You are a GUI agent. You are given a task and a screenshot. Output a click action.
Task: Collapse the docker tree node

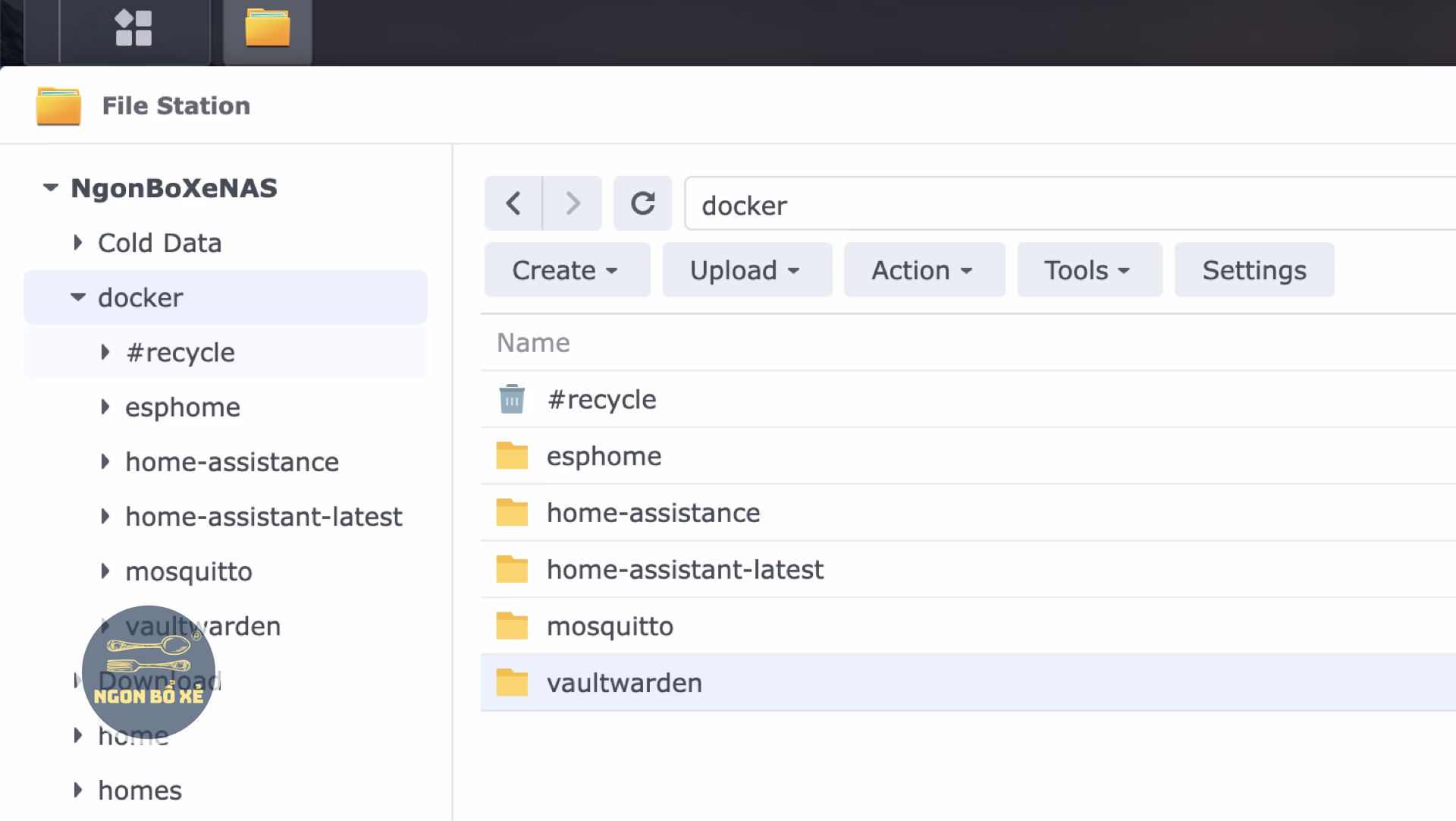(x=78, y=297)
